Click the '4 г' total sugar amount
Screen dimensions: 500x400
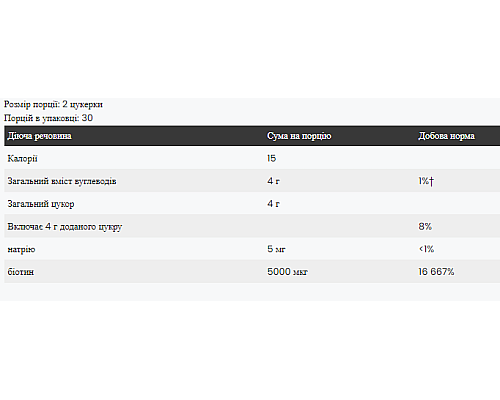273,204
